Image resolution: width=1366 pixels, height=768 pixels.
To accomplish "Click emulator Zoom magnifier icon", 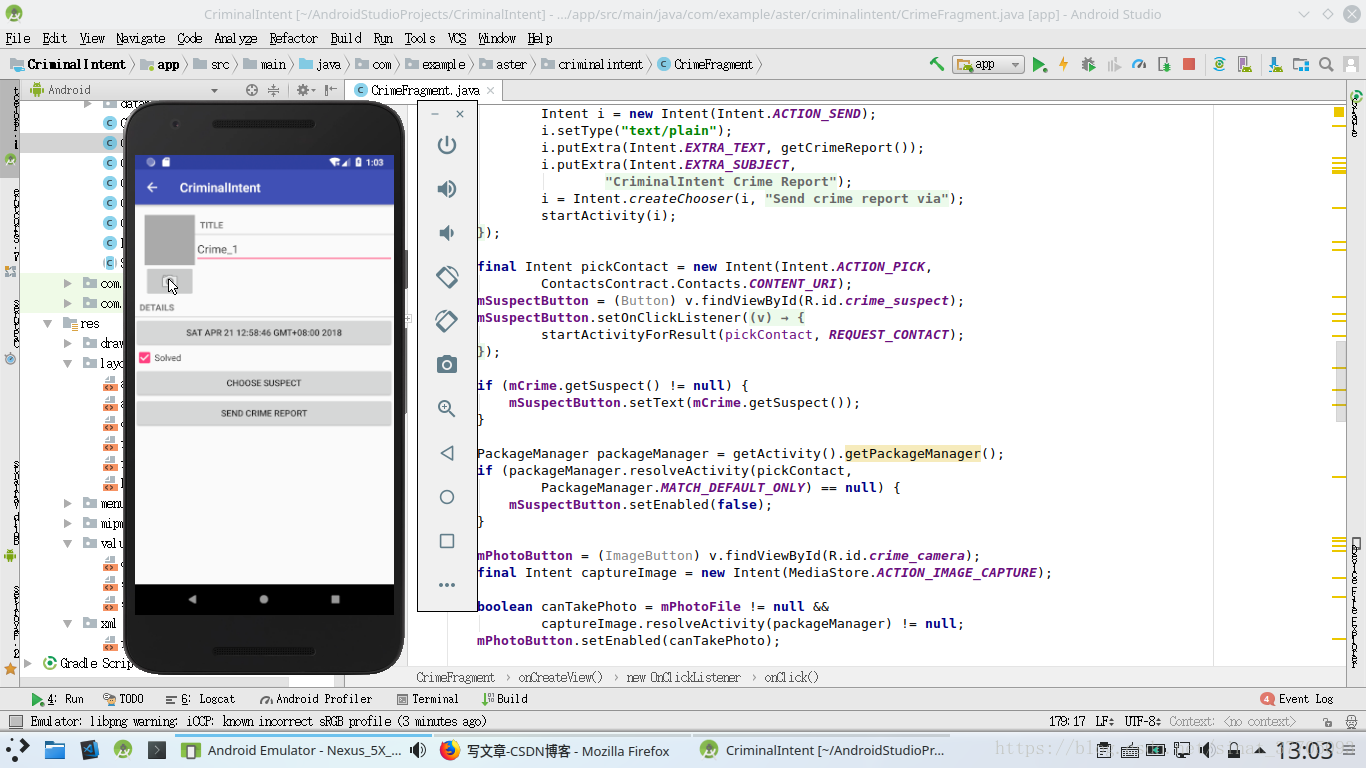I will point(447,409).
